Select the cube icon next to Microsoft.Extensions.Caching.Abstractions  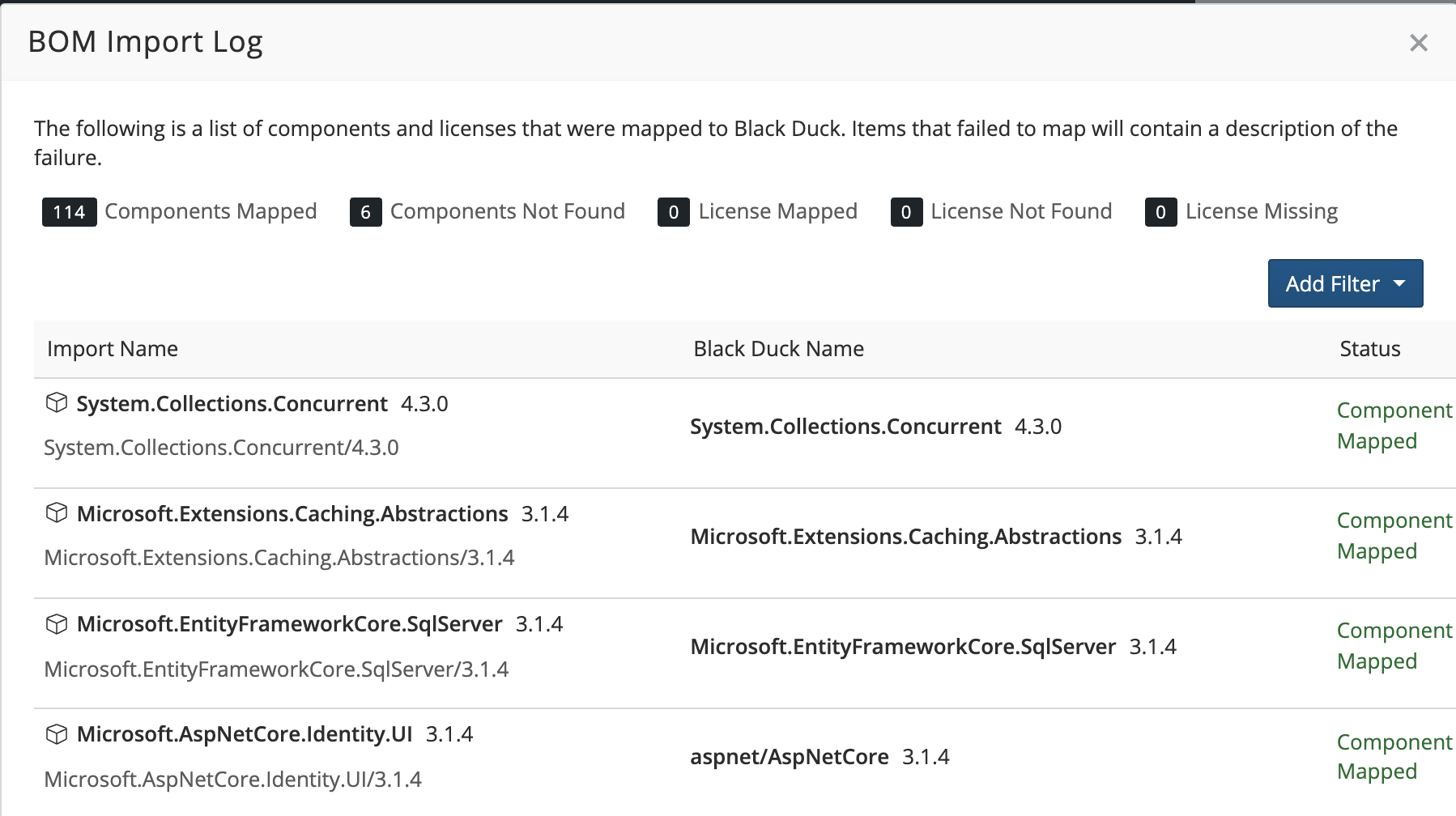click(x=57, y=512)
